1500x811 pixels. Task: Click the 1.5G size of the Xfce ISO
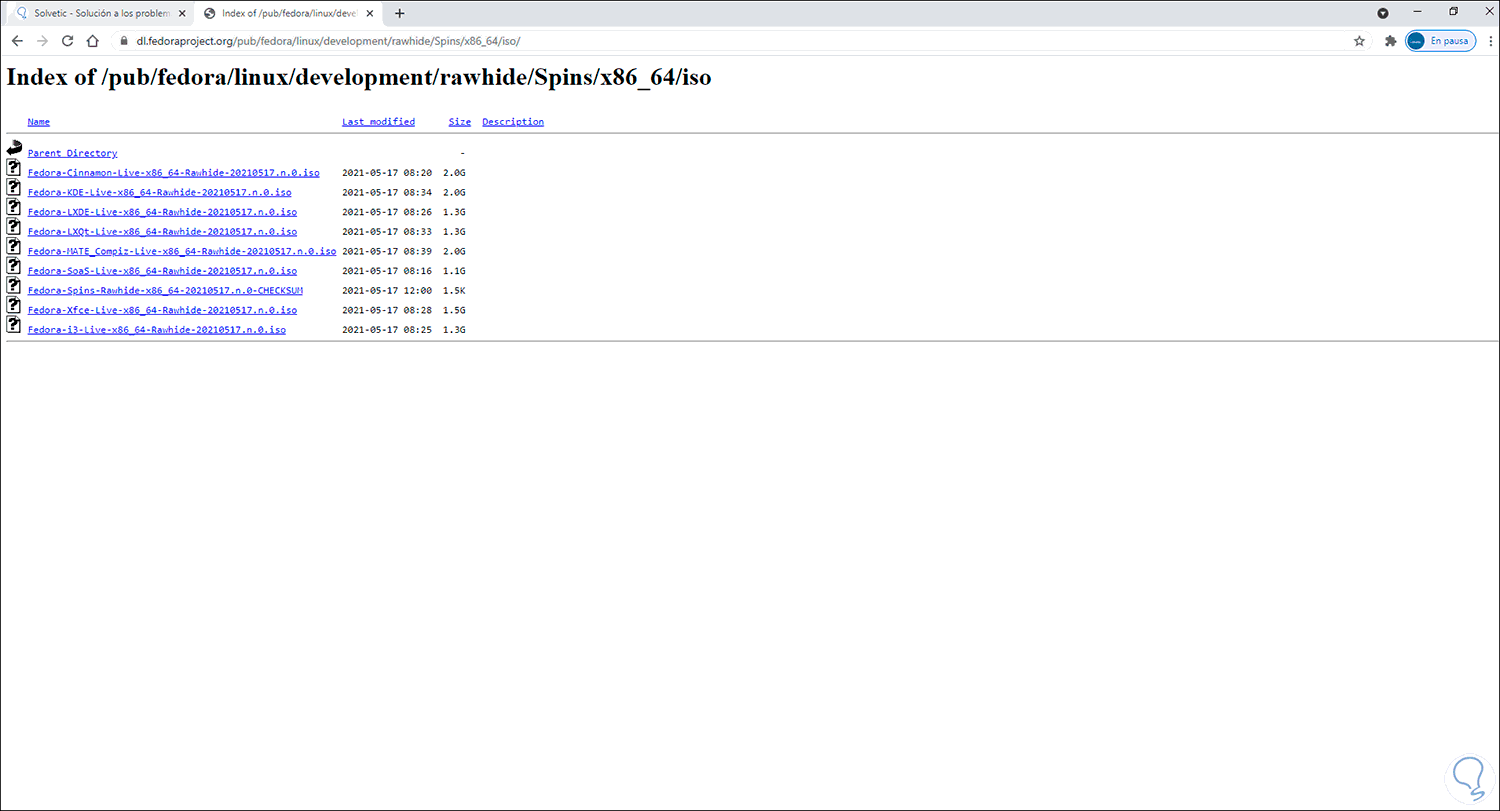(x=455, y=310)
